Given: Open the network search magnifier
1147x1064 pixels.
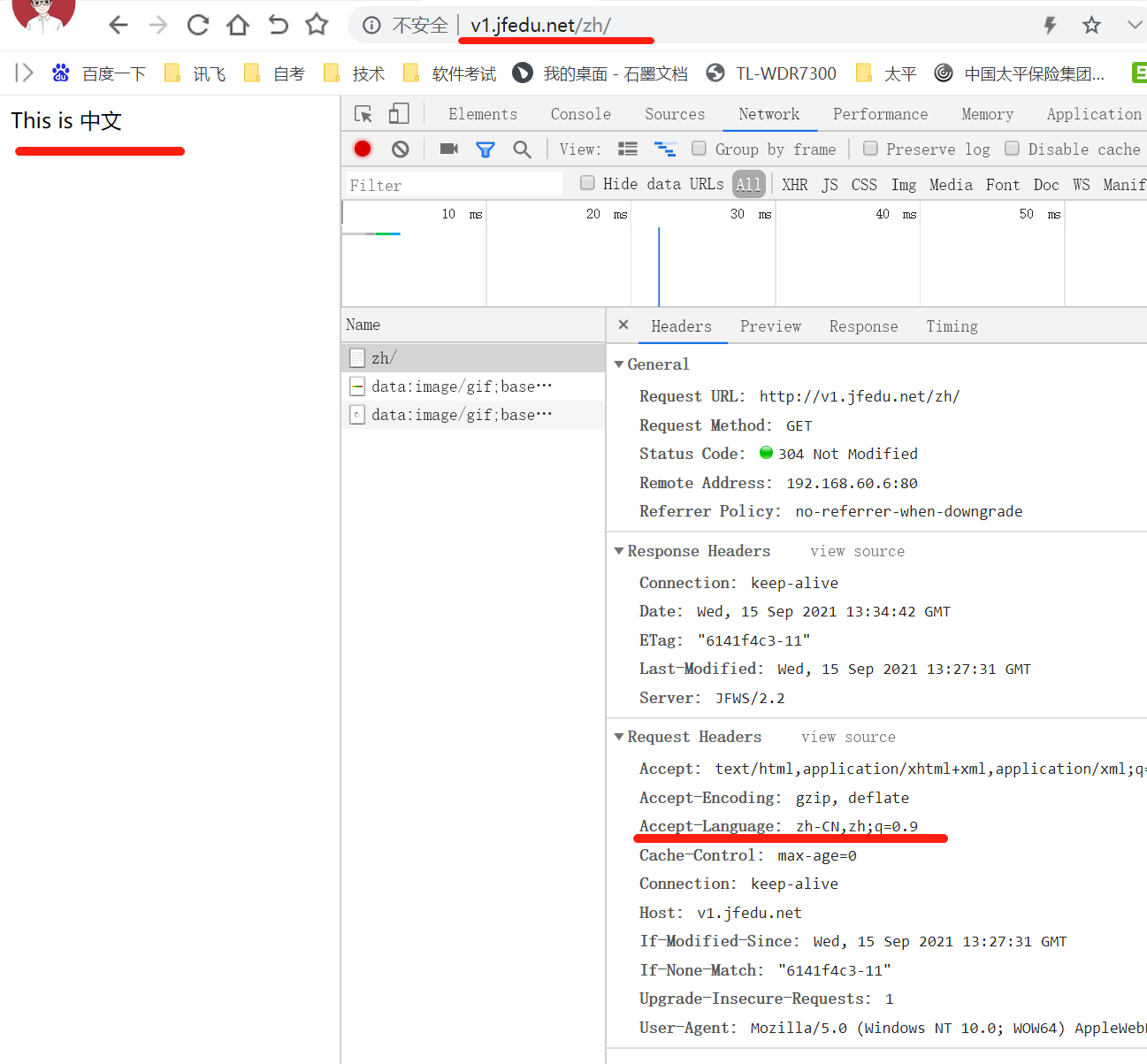Looking at the screenshot, I should click(x=523, y=149).
